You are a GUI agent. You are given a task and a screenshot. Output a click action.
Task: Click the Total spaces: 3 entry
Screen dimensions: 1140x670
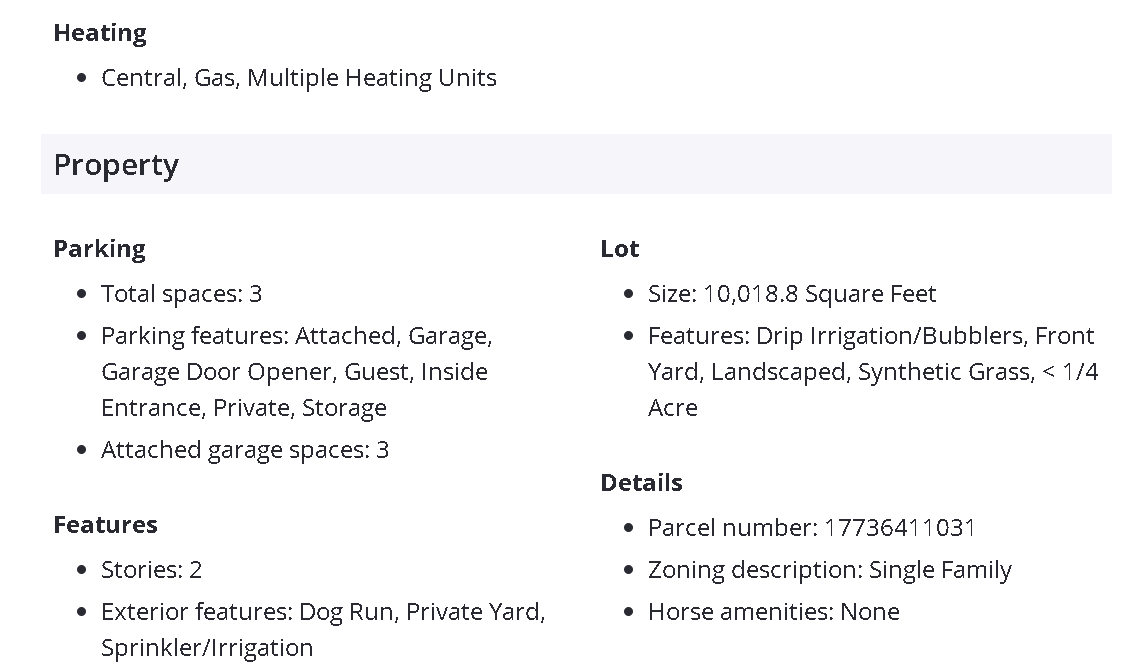click(x=181, y=294)
